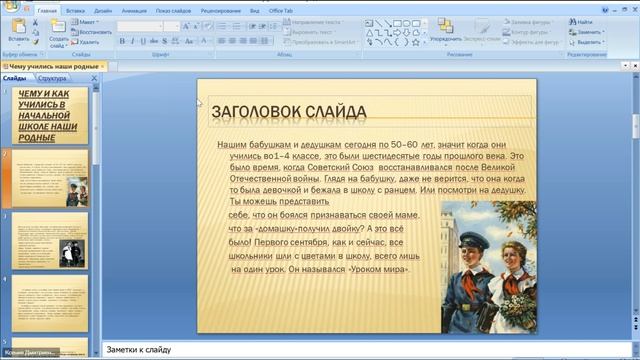Expand the shapes gallery more arrow
This screenshot has height=360, width=640.
[x=424, y=42]
